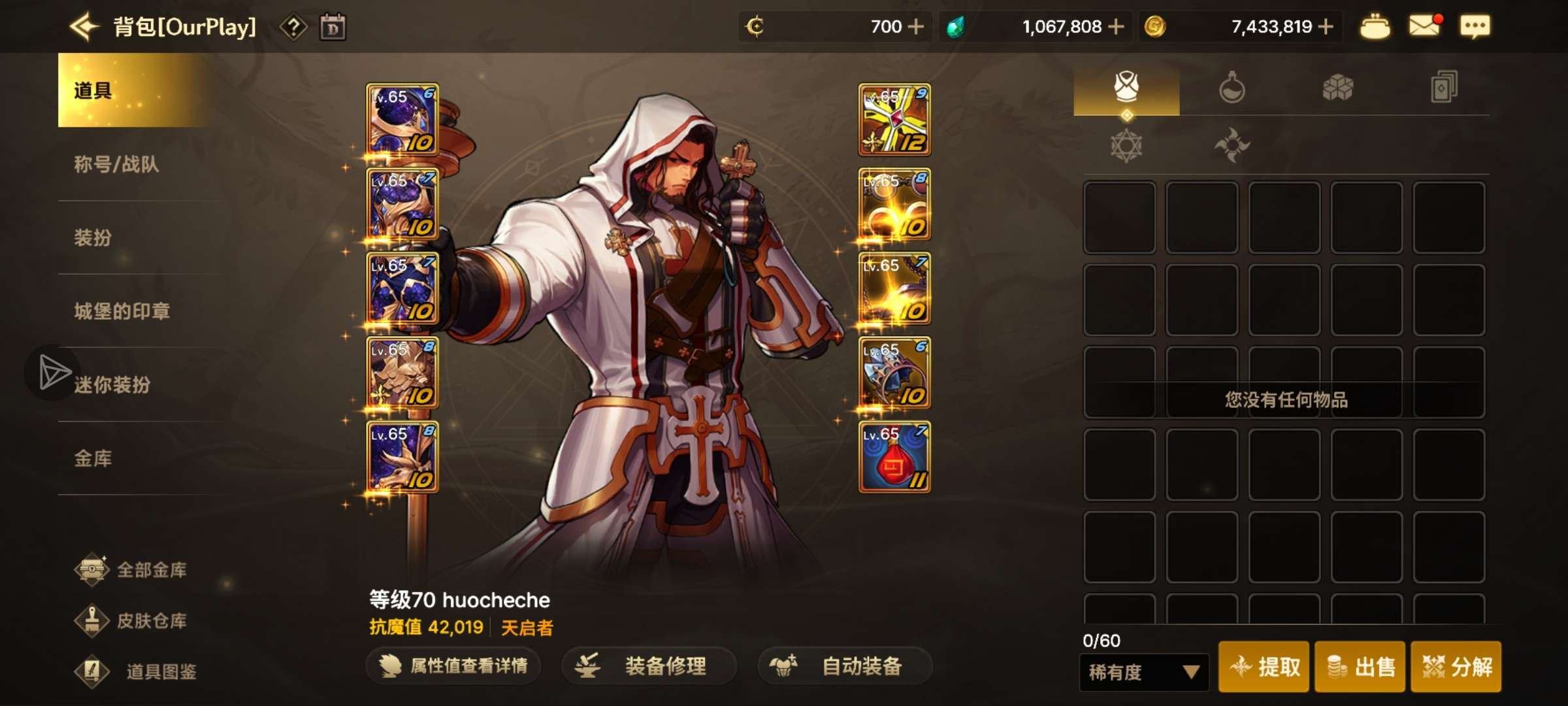Open the 稀有度 sort dropdown
The height and width of the screenshot is (706, 1568).
[x=1143, y=671]
